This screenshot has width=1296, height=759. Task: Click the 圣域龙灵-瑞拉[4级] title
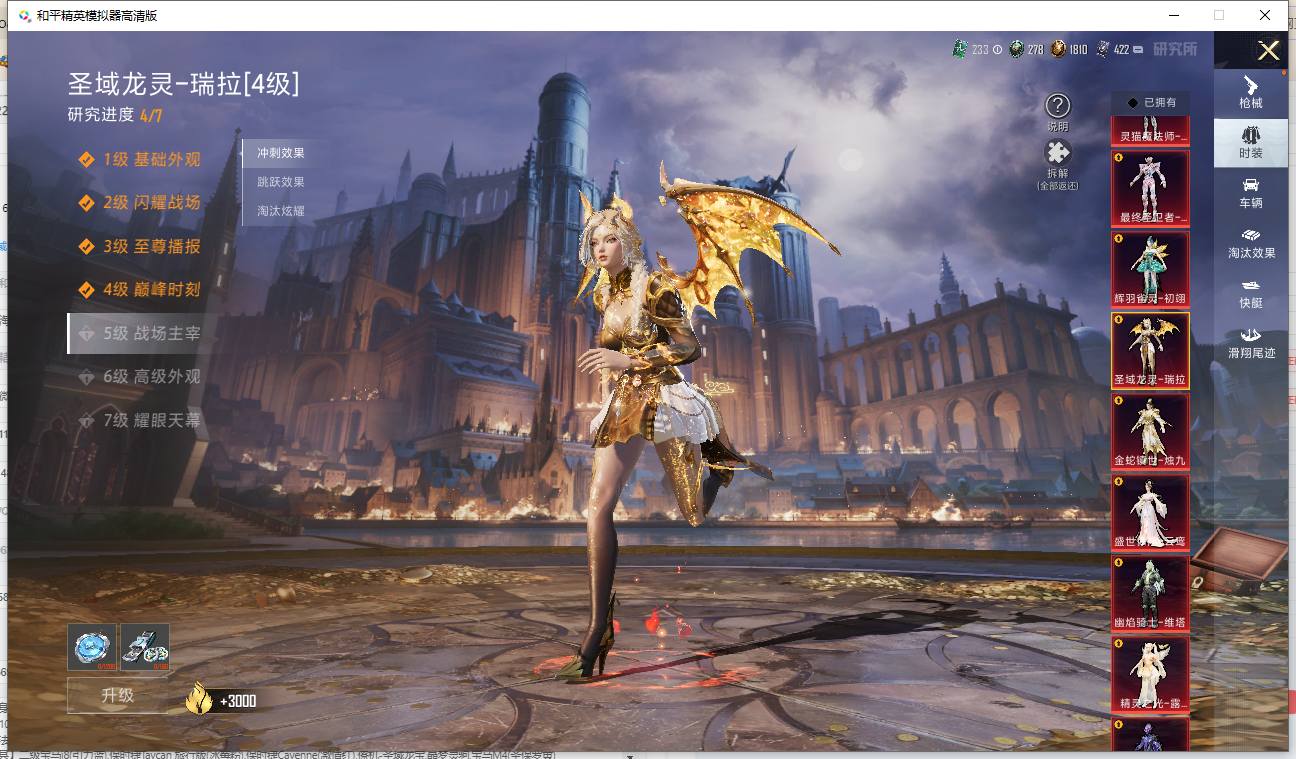pyautogui.click(x=183, y=83)
